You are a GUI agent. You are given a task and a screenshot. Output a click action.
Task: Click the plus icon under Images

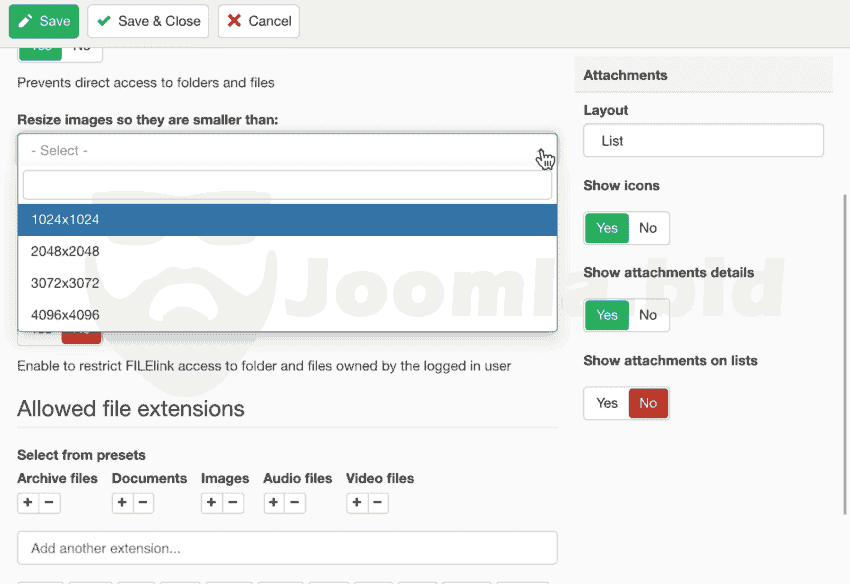[x=211, y=503]
